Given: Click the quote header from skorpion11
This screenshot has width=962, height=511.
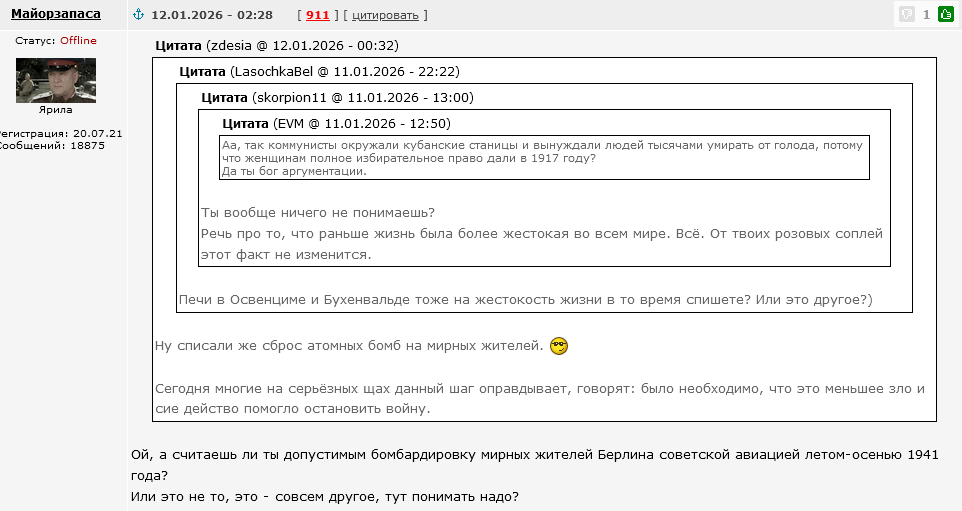Looking at the screenshot, I should point(337,97).
